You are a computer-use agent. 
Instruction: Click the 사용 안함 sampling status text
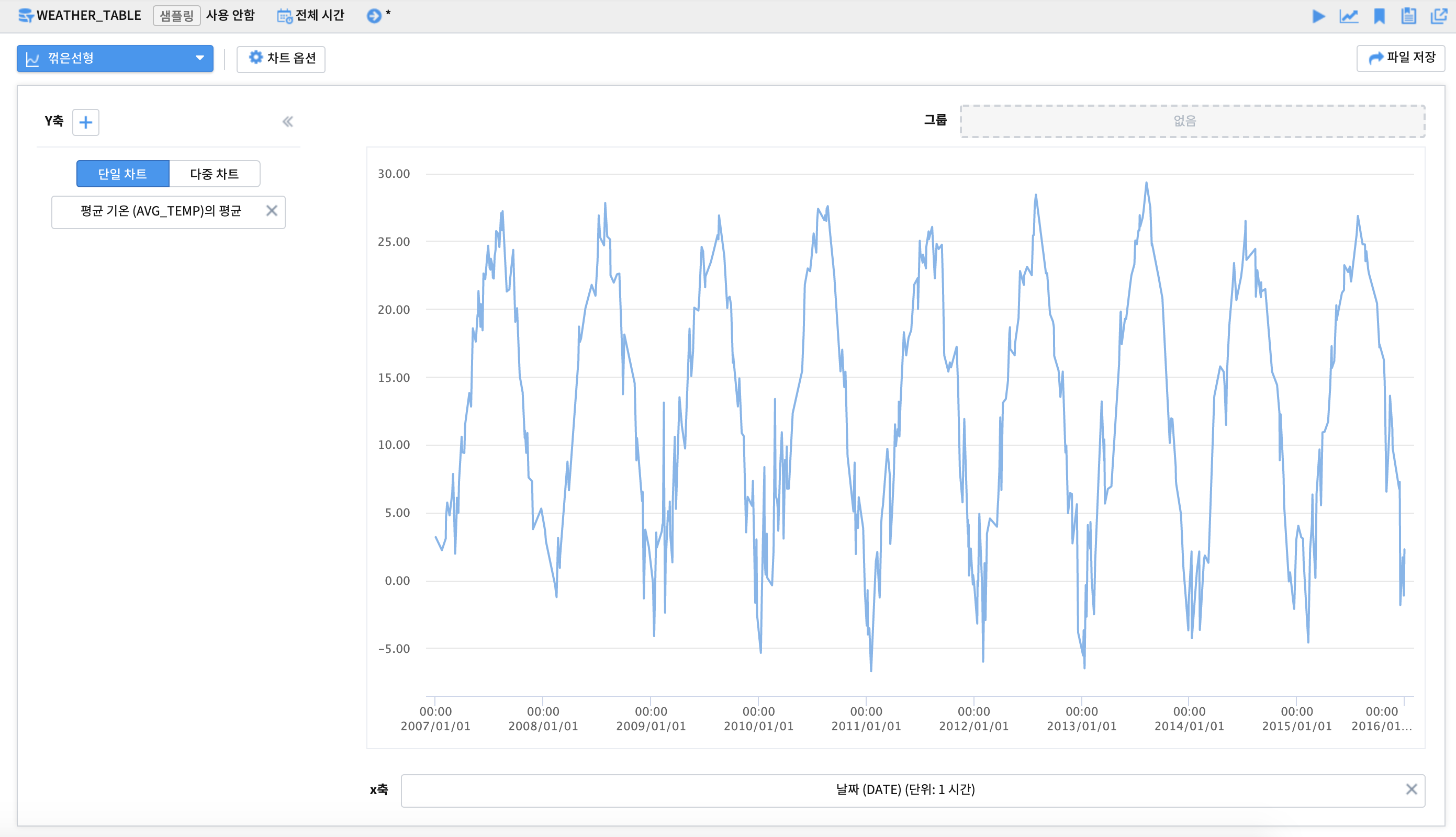(230, 16)
